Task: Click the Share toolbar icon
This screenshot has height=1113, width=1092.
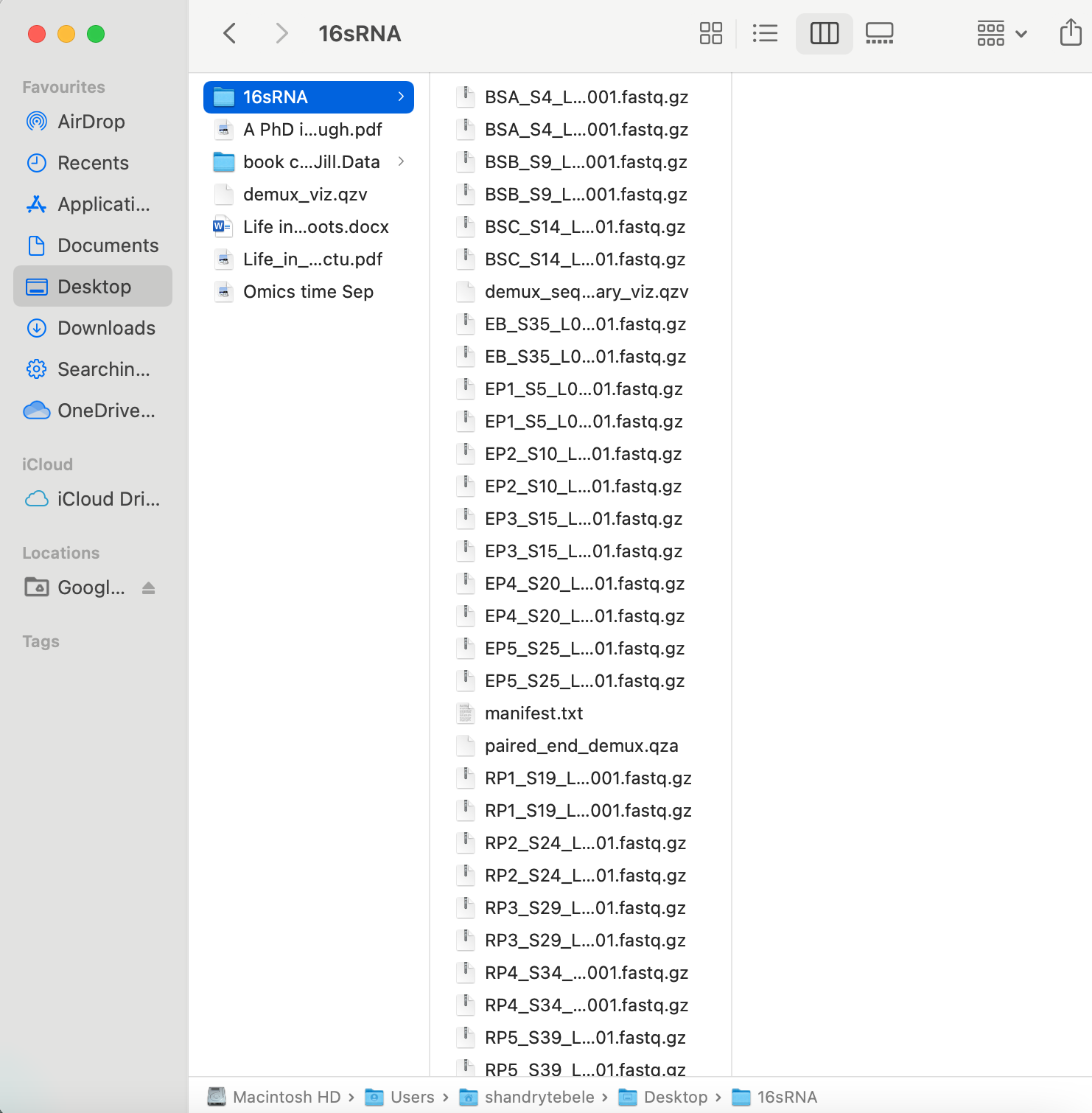Action: point(1070,33)
